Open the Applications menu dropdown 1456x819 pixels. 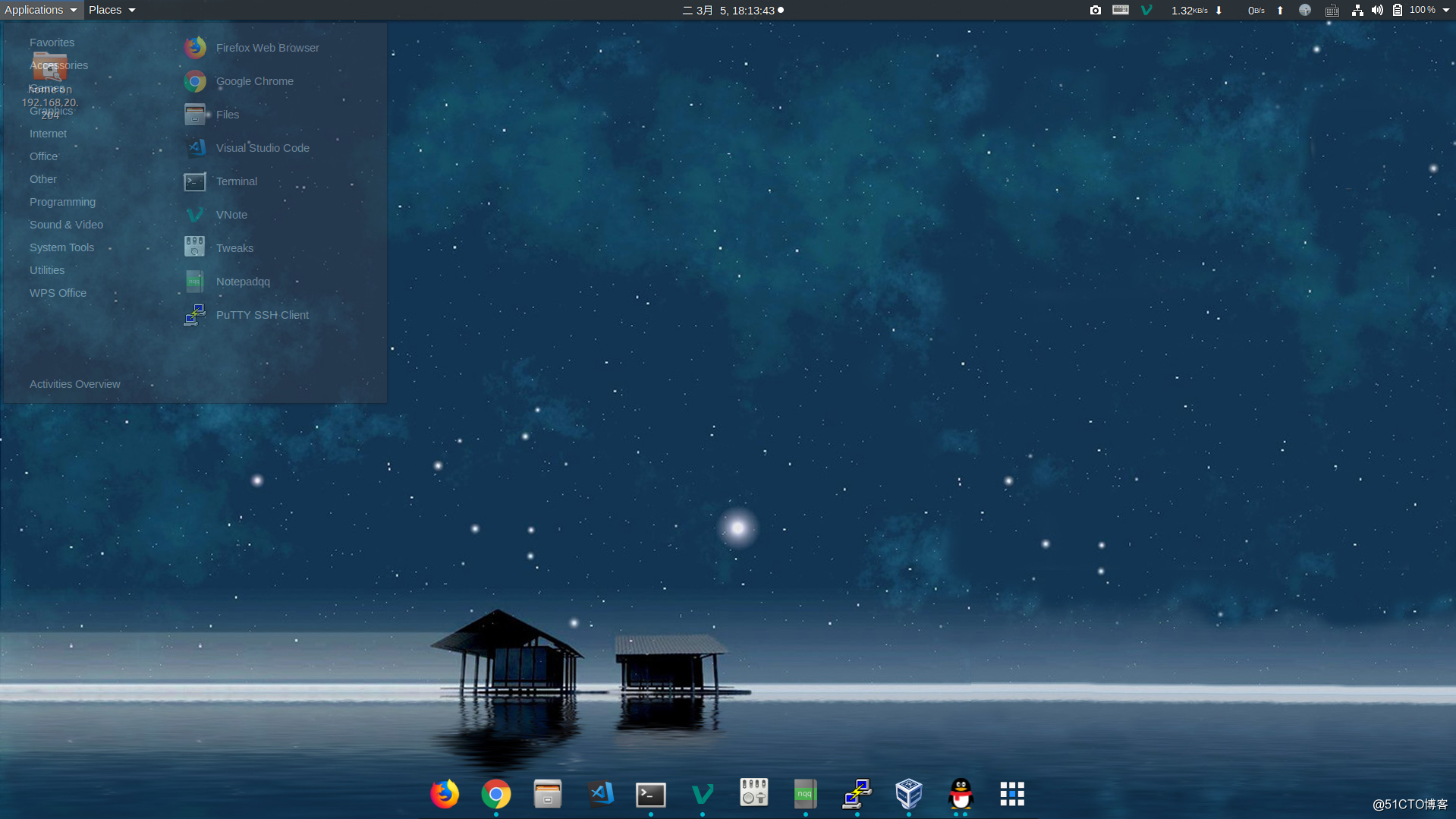pyautogui.click(x=41, y=10)
